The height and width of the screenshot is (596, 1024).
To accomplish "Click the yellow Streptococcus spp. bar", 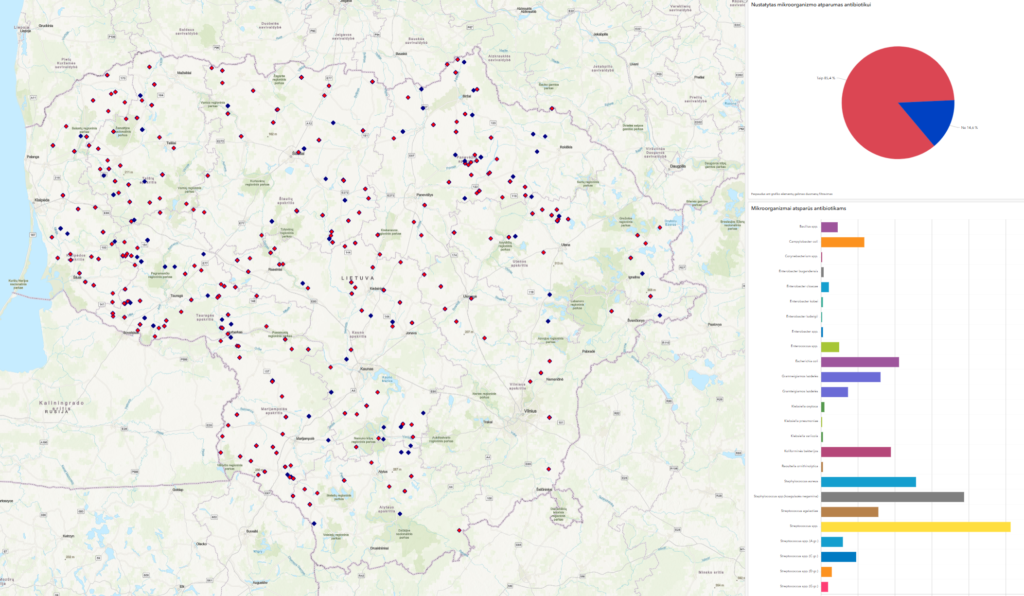I will point(915,526).
